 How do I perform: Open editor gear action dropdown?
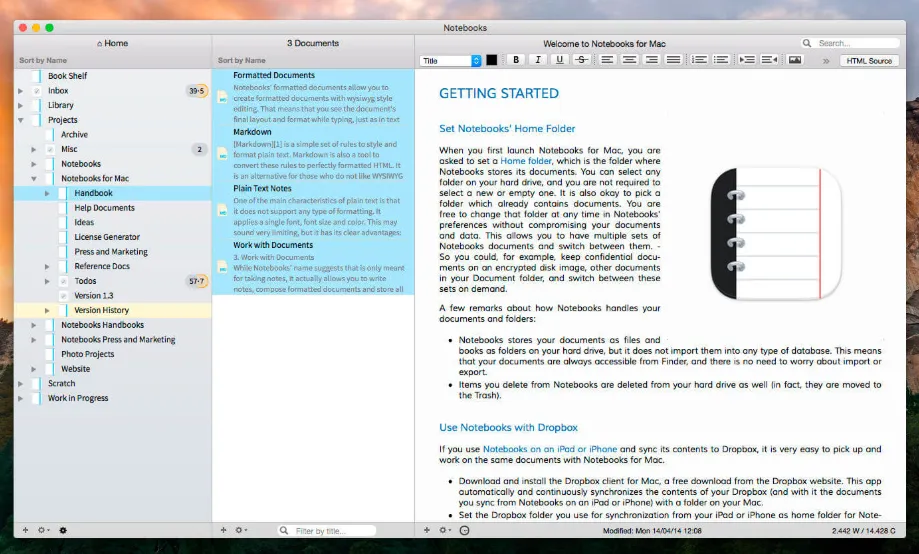(445, 530)
